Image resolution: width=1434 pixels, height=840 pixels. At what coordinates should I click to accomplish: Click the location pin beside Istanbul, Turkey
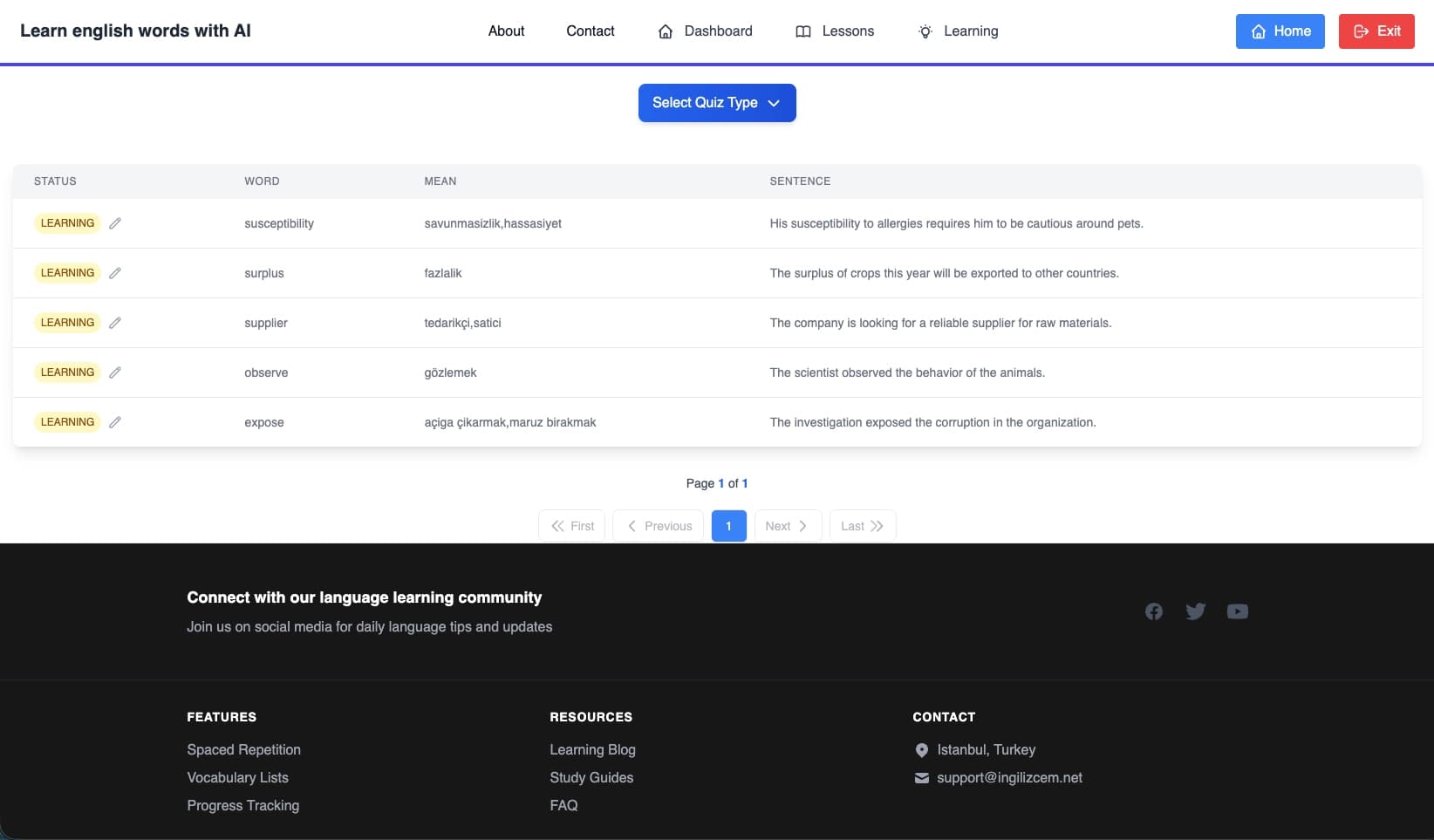pos(921,750)
